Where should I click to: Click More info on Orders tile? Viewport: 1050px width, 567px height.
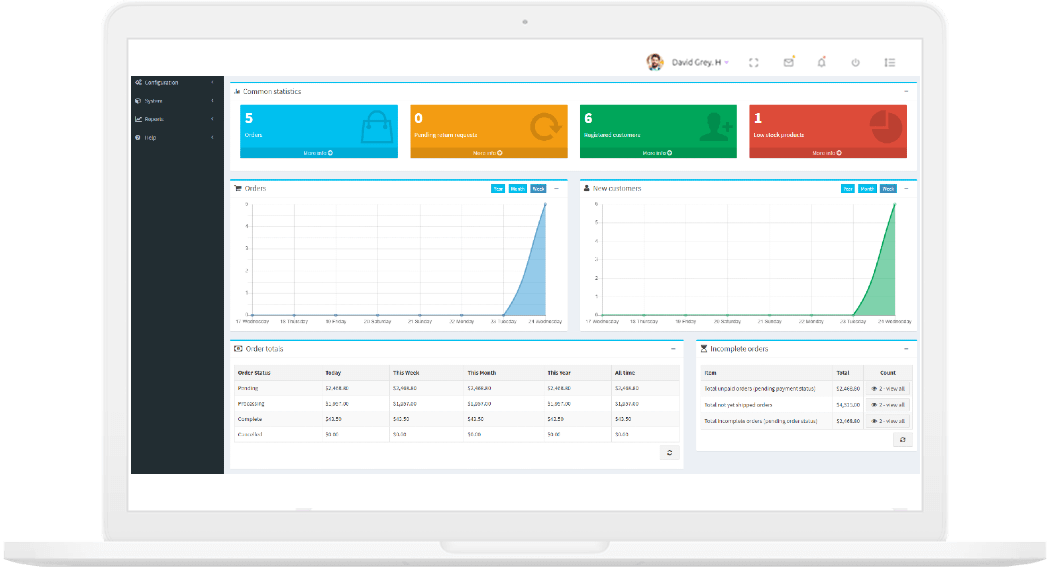[x=318, y=153]
